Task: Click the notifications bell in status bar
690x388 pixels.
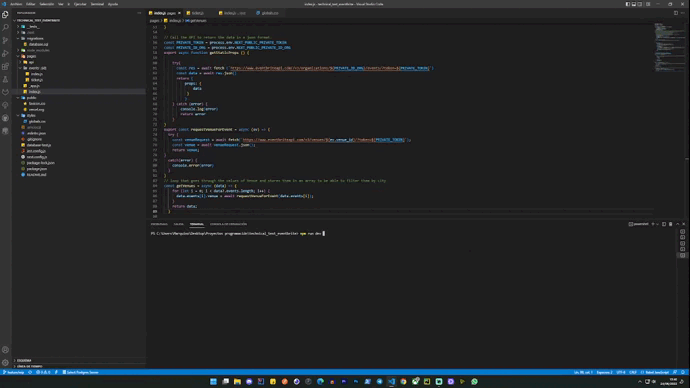Action: (x=683, y=372)
